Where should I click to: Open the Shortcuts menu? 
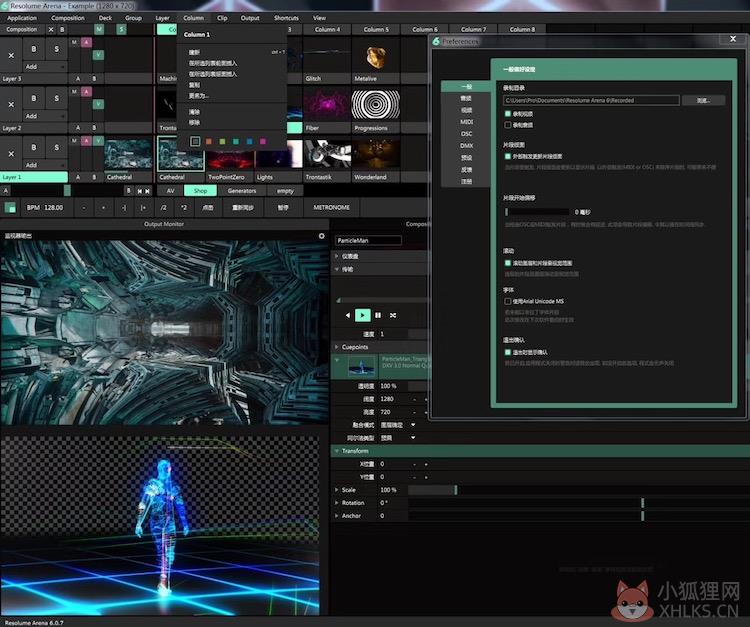[286, 18]
